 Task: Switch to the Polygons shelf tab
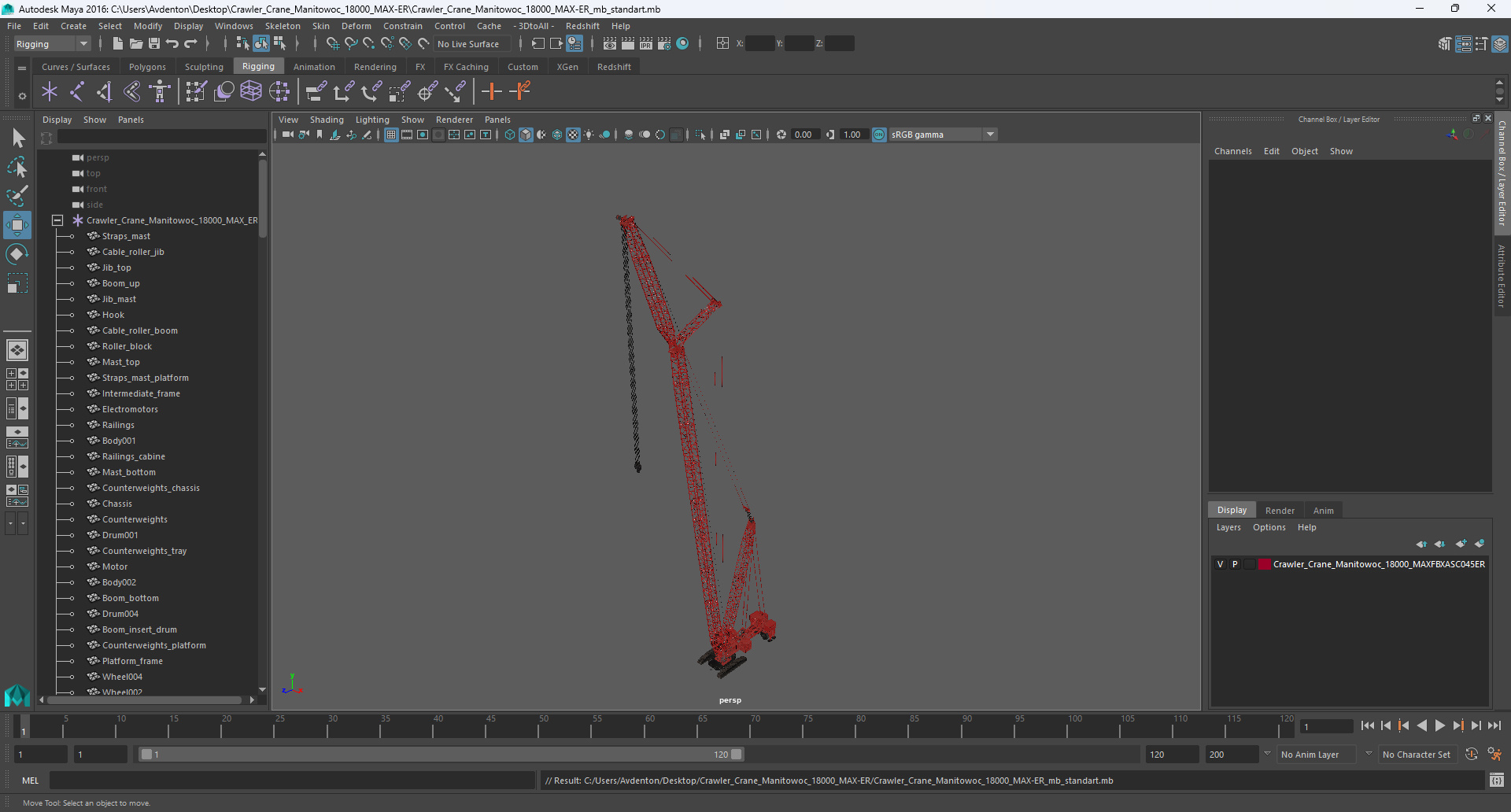(x=147, y=67)
